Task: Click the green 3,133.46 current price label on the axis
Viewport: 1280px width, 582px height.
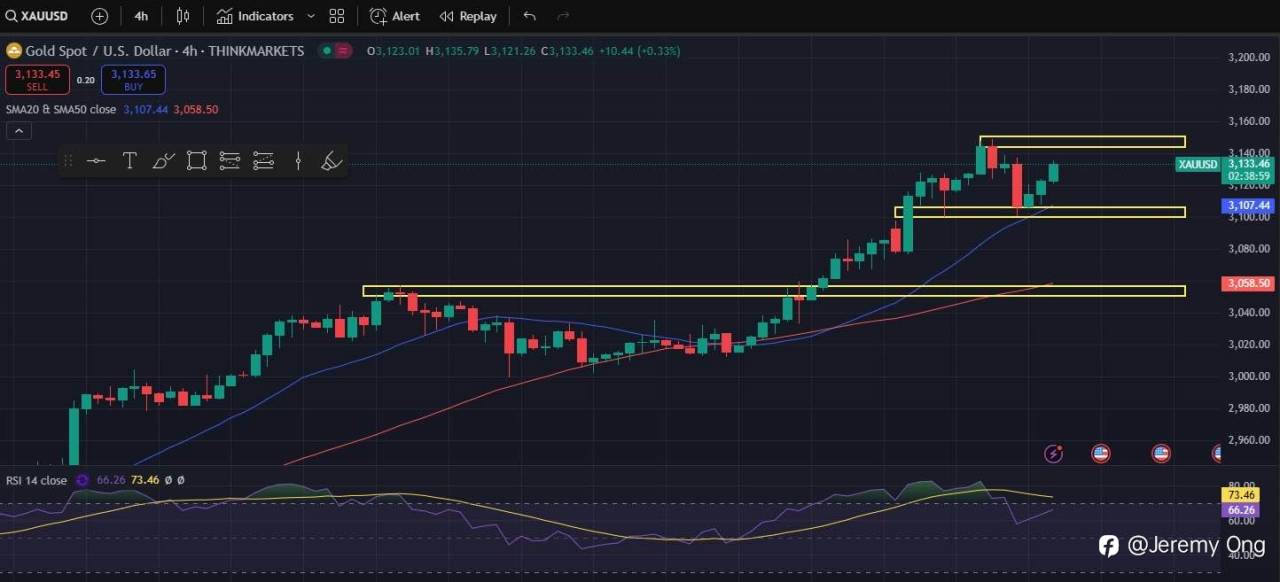Action: coord(1249,163)
